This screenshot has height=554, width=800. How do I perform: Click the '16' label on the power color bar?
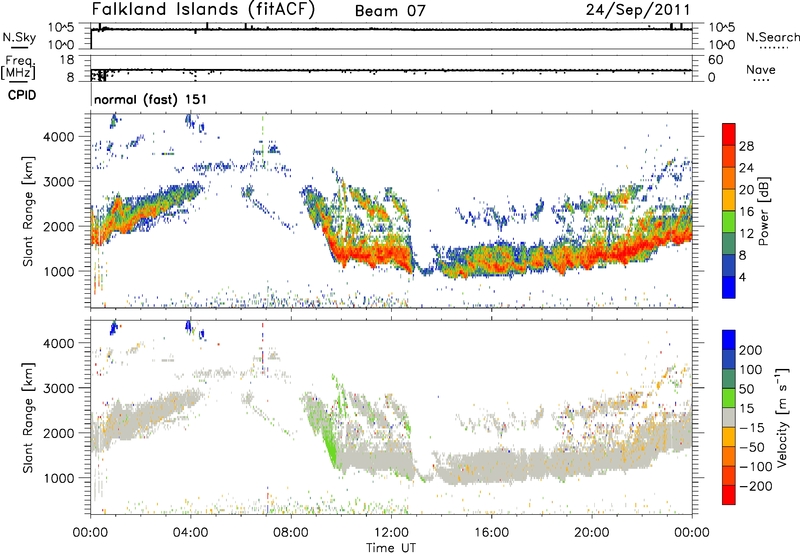(746, 212)
